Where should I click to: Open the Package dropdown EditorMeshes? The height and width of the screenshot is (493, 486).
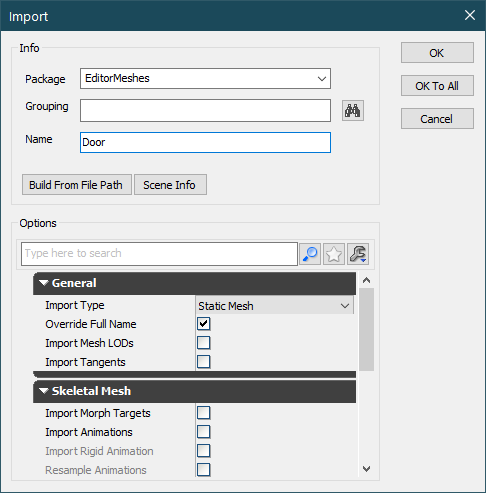pyautogui.click(x=205, y=79)
